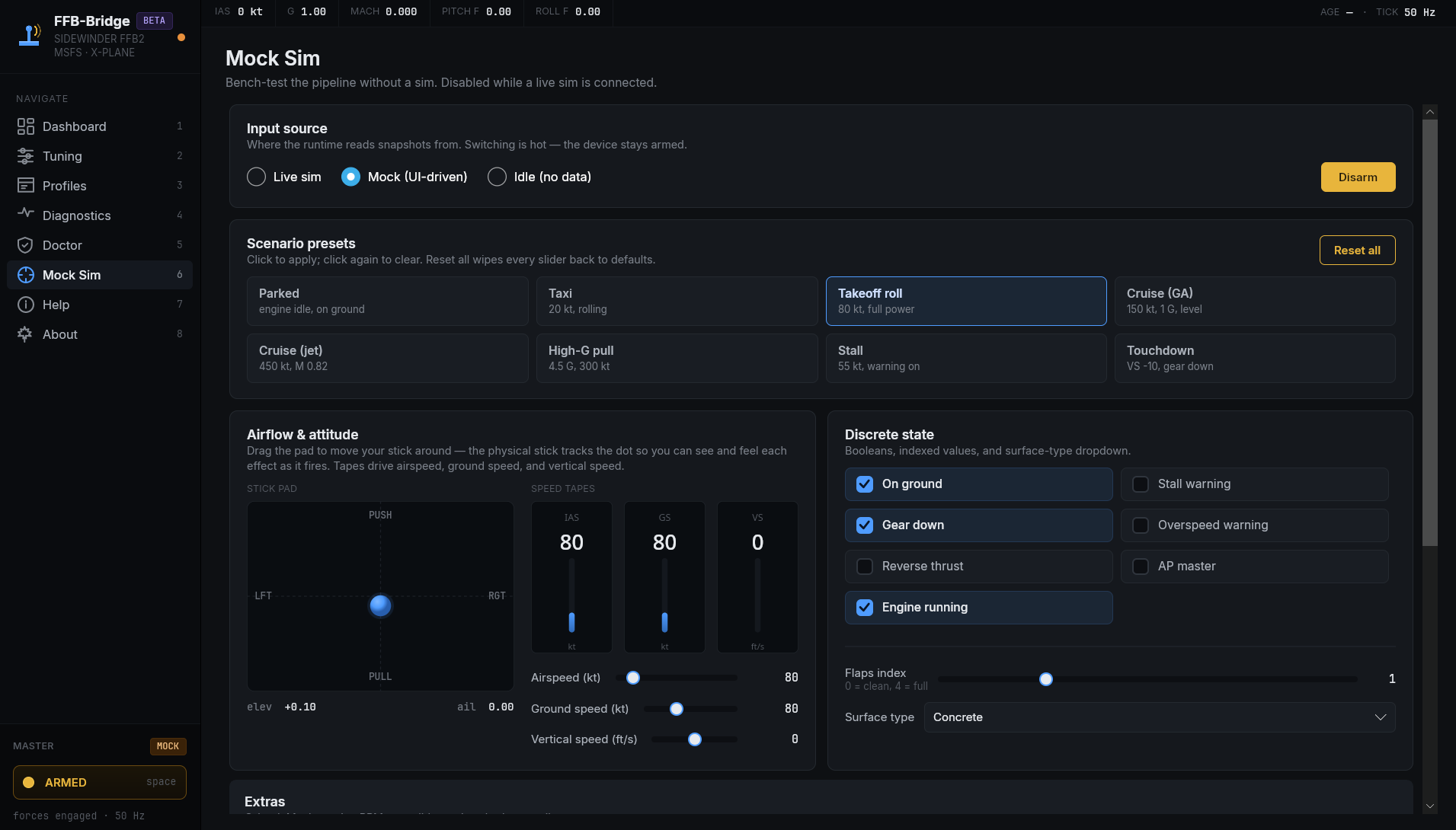The height and width of the screenshot is (830, 1456).
Task: Click the Diagnostics pulse icon
Action: 25,214
